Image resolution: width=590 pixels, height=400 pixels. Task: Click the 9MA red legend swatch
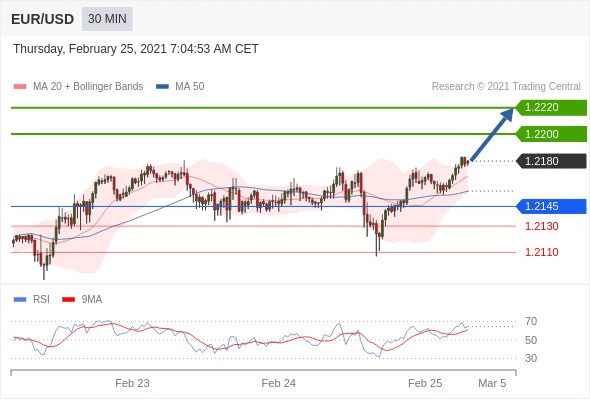[x=68, y=300]
